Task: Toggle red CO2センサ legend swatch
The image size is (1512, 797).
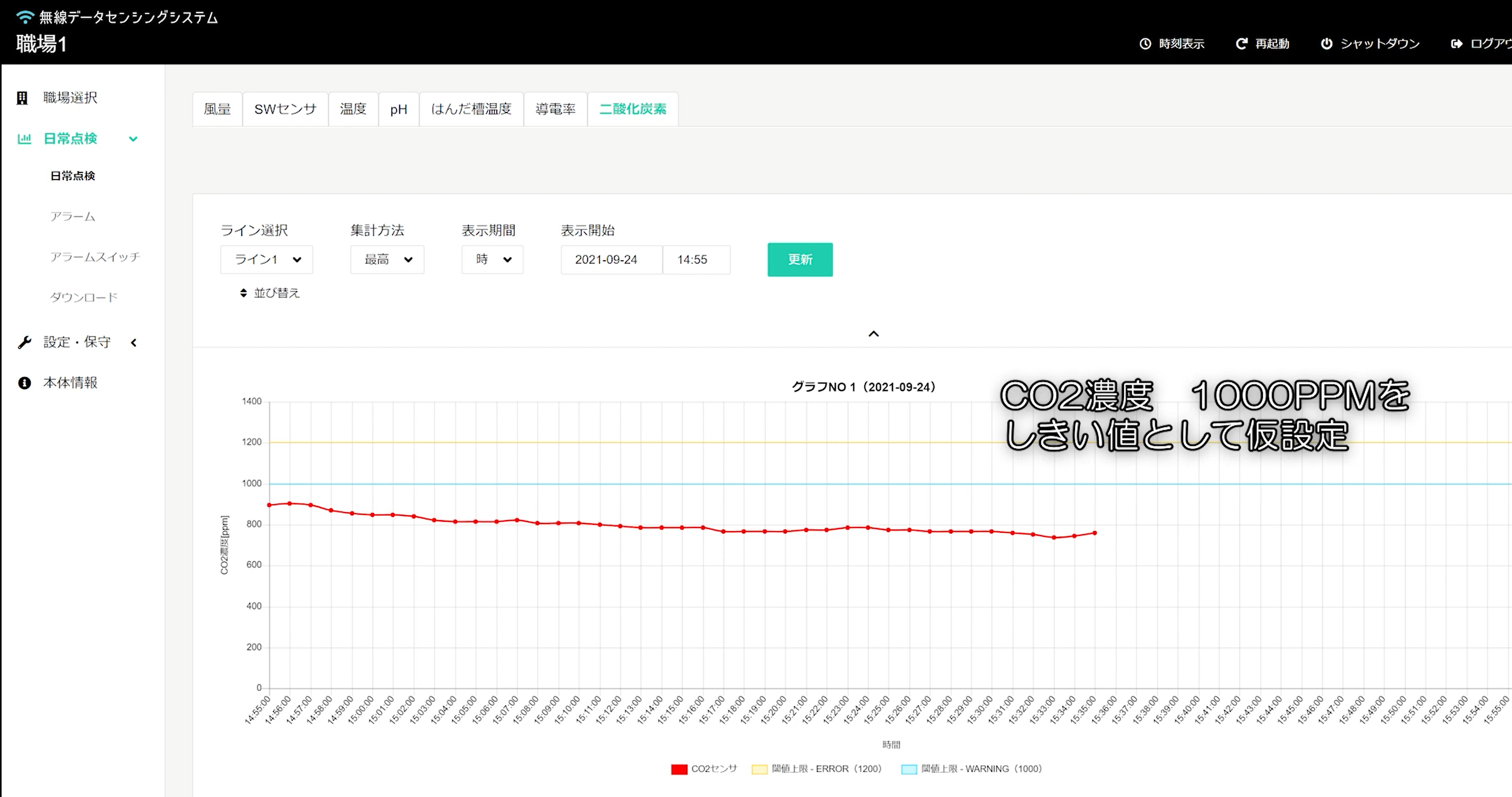Action: coord(679,770)
